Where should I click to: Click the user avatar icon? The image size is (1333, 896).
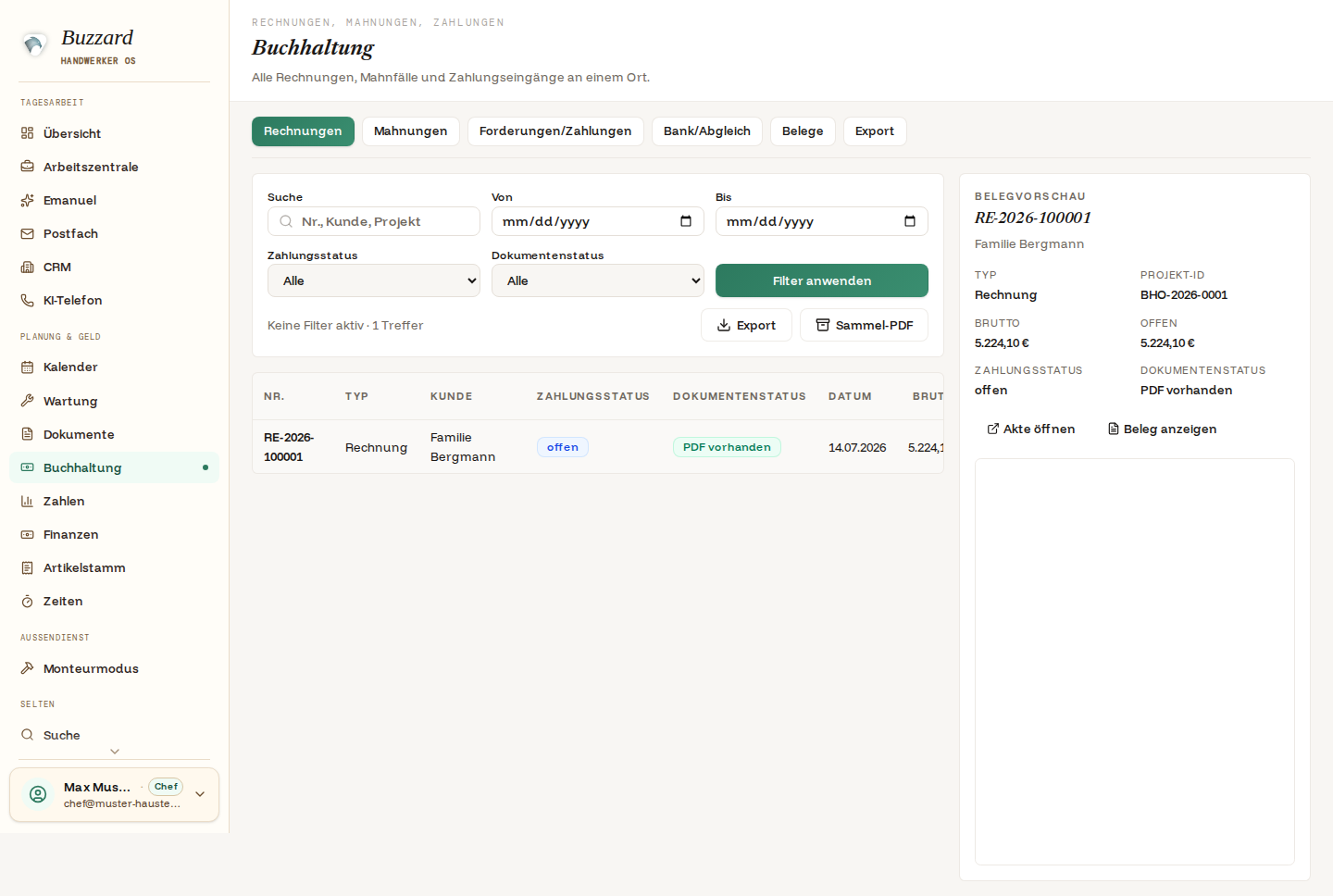[x=38, y=794]
